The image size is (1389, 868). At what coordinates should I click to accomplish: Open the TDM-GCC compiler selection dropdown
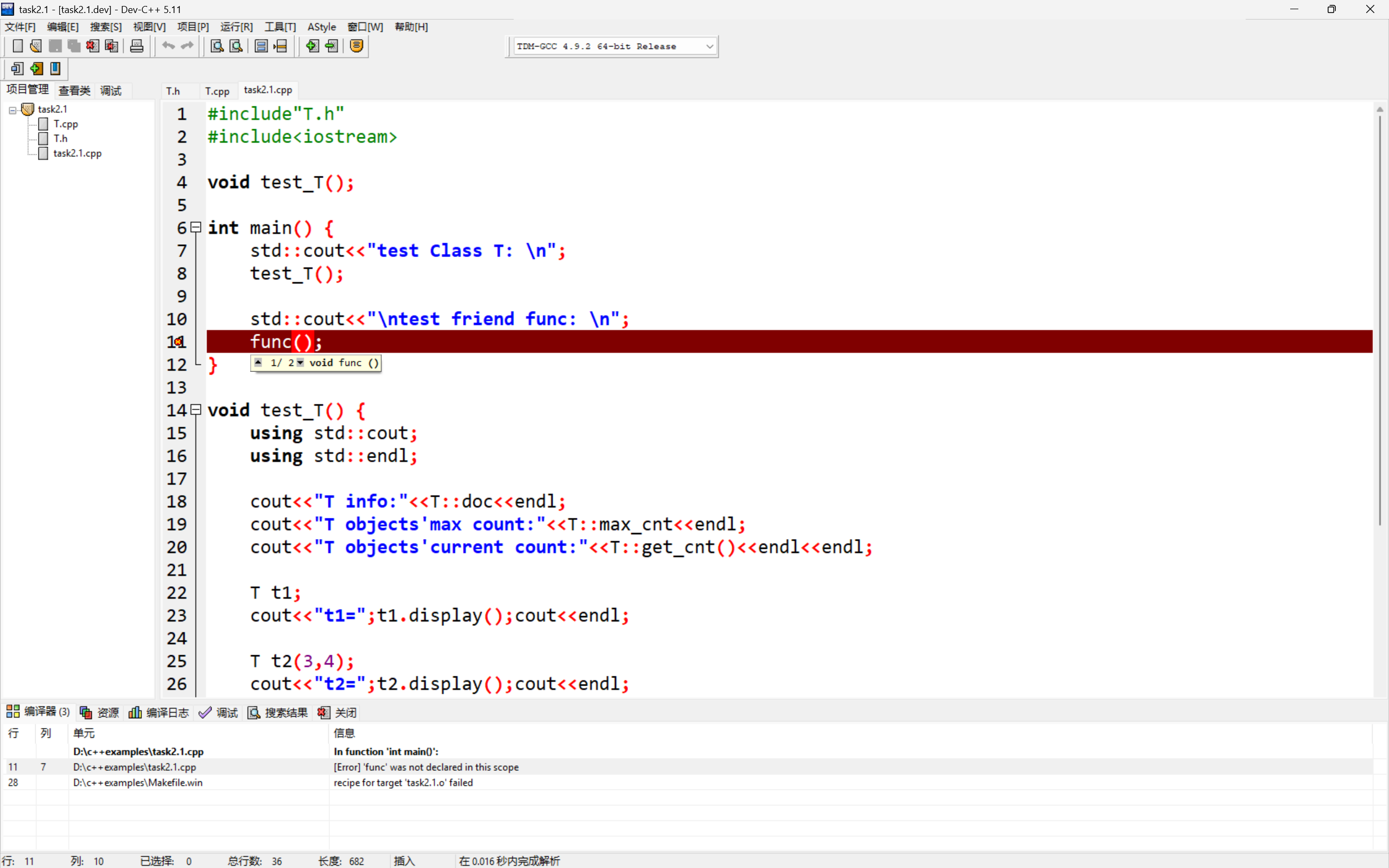click(x=709, y=47)
